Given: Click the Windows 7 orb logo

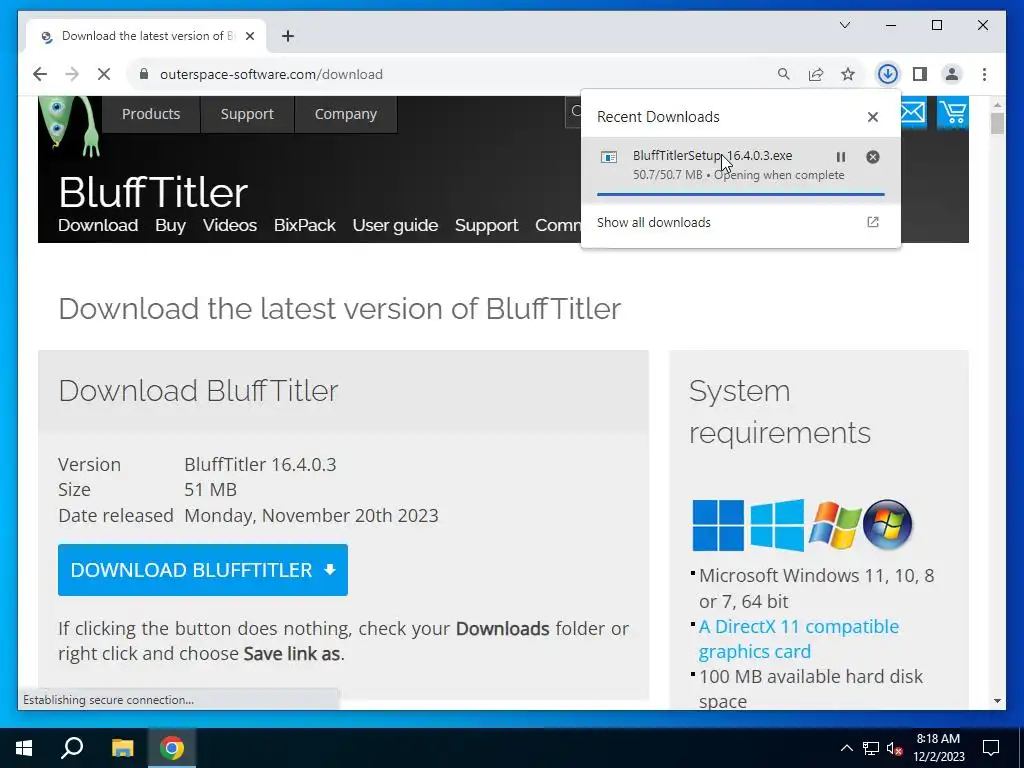Looking at the screenshot, I should [888, 524].
